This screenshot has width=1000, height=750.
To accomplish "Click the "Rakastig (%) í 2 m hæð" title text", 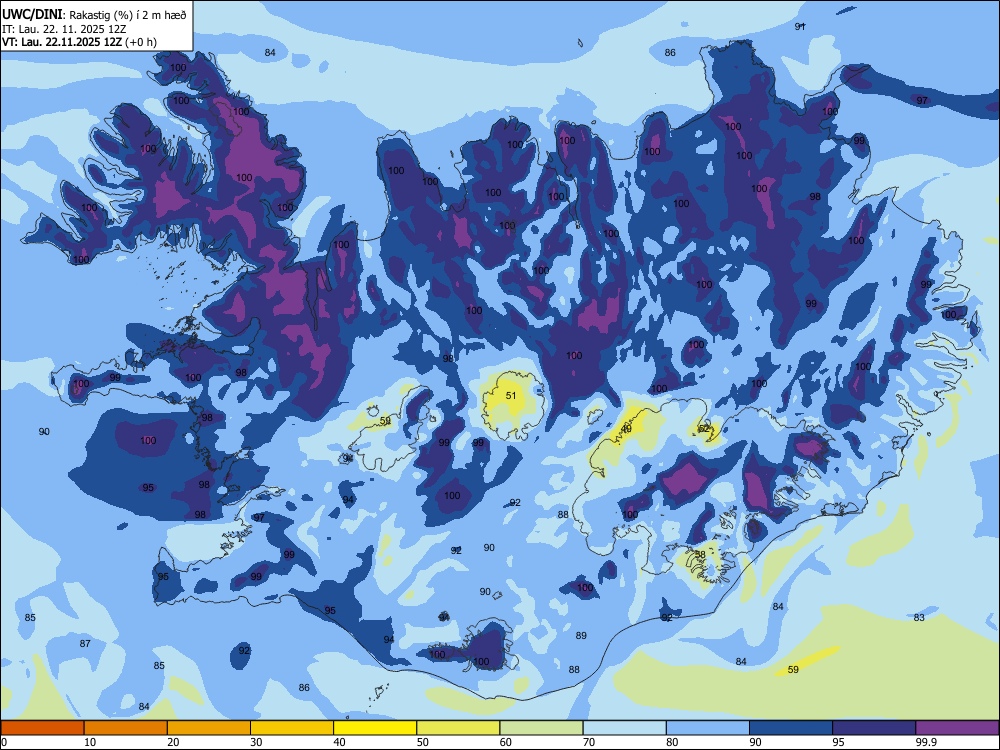I will point(128,15).
